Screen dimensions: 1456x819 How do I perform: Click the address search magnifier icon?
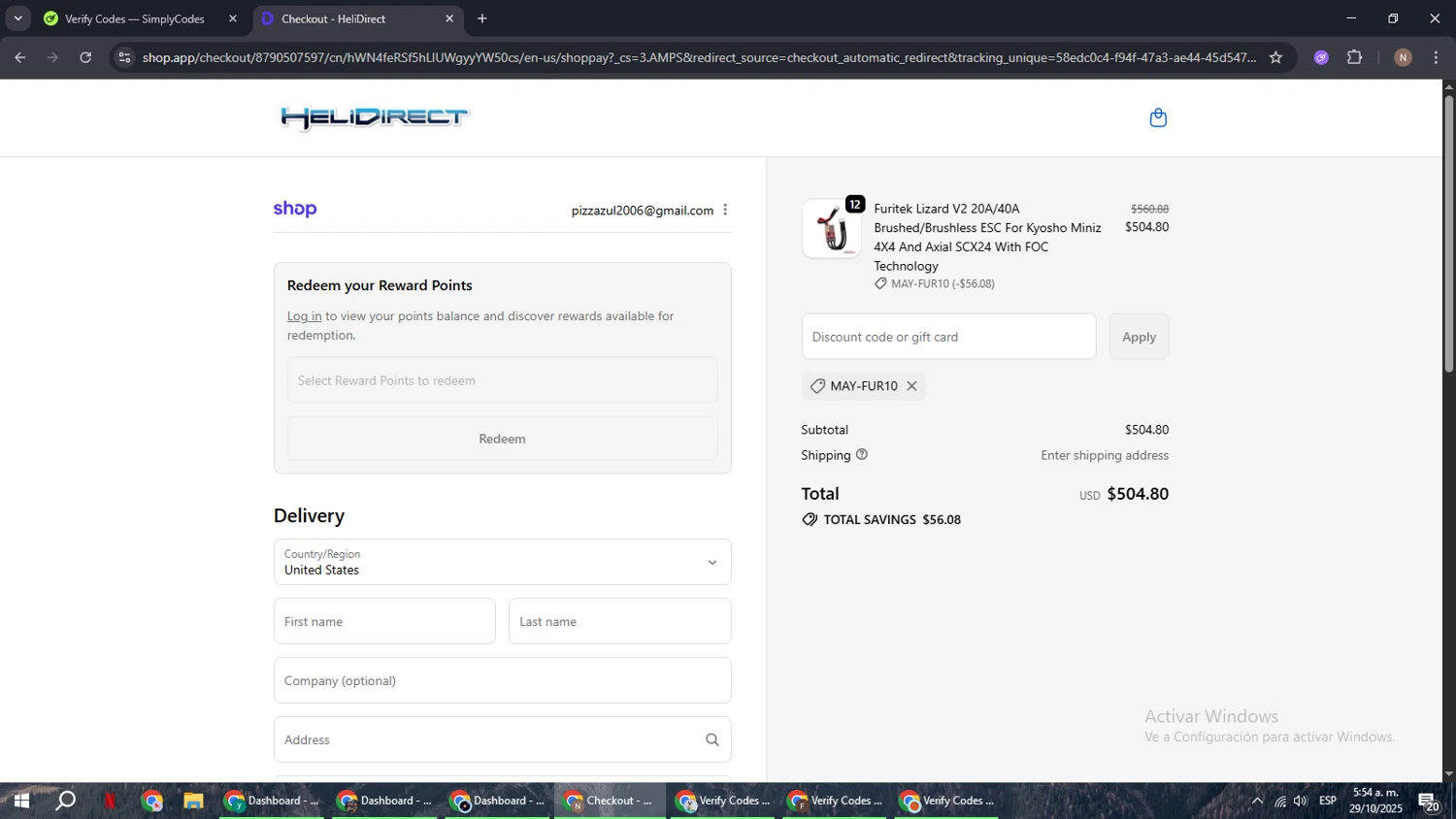pos(712,739)
